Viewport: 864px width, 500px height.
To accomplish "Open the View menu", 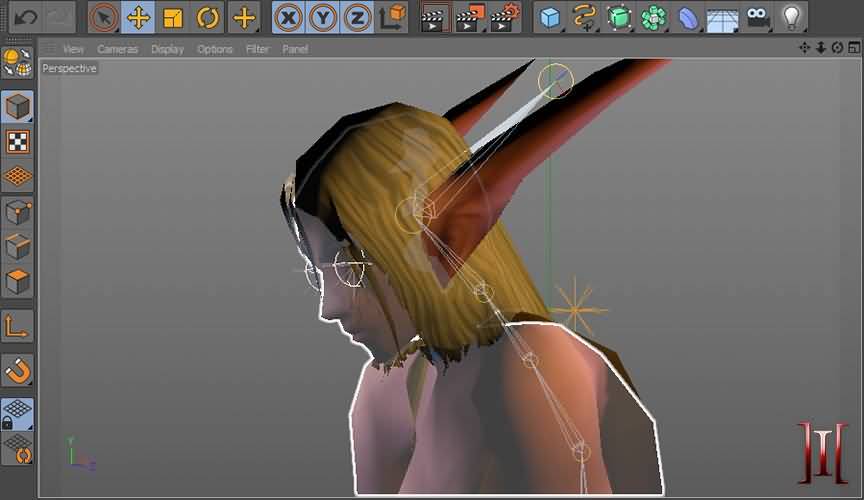I will pos(73,49).
